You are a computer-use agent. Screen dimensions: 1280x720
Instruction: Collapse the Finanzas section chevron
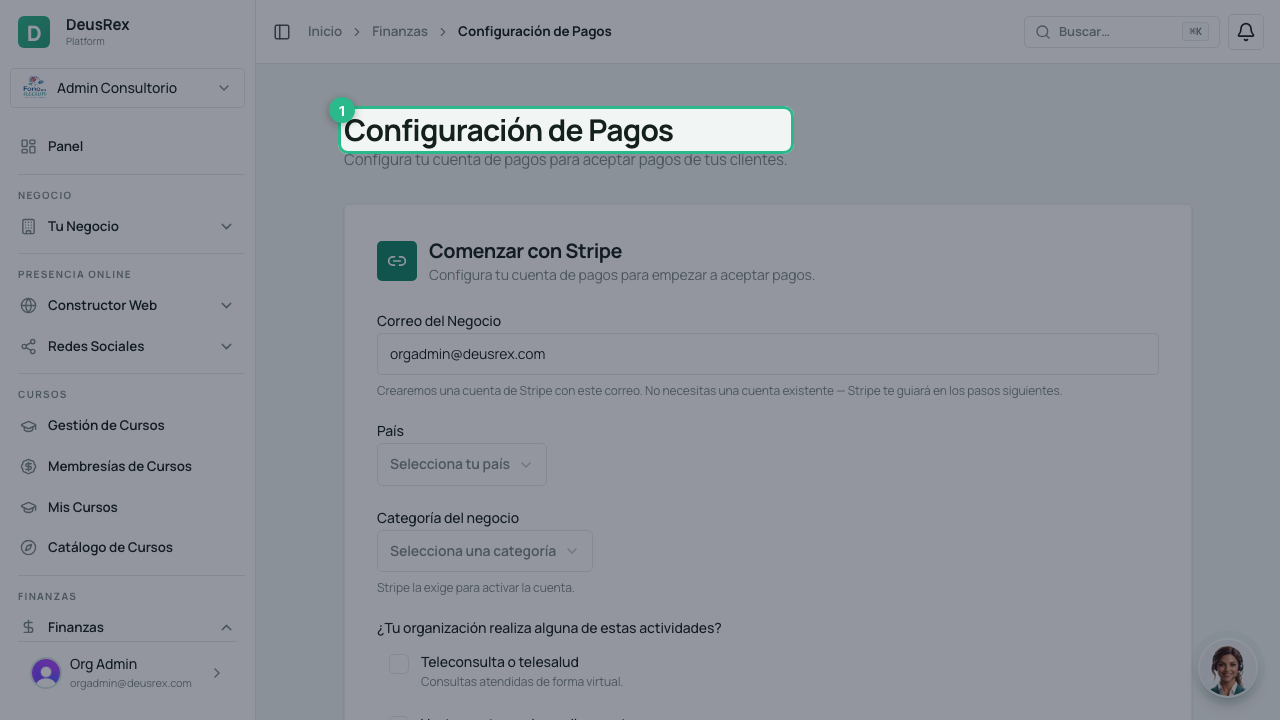(x=226, y=627)
